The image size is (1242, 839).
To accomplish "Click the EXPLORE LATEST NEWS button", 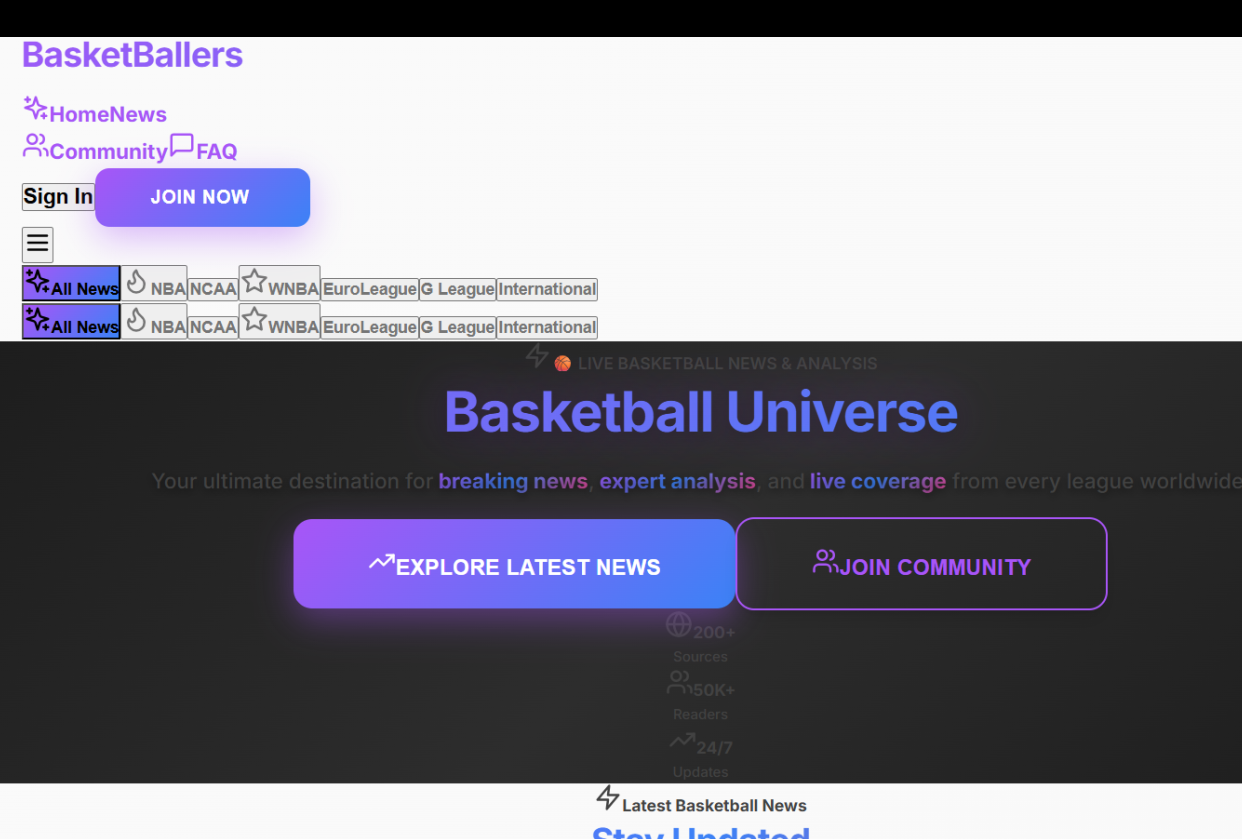I will (x=514, y=564).
